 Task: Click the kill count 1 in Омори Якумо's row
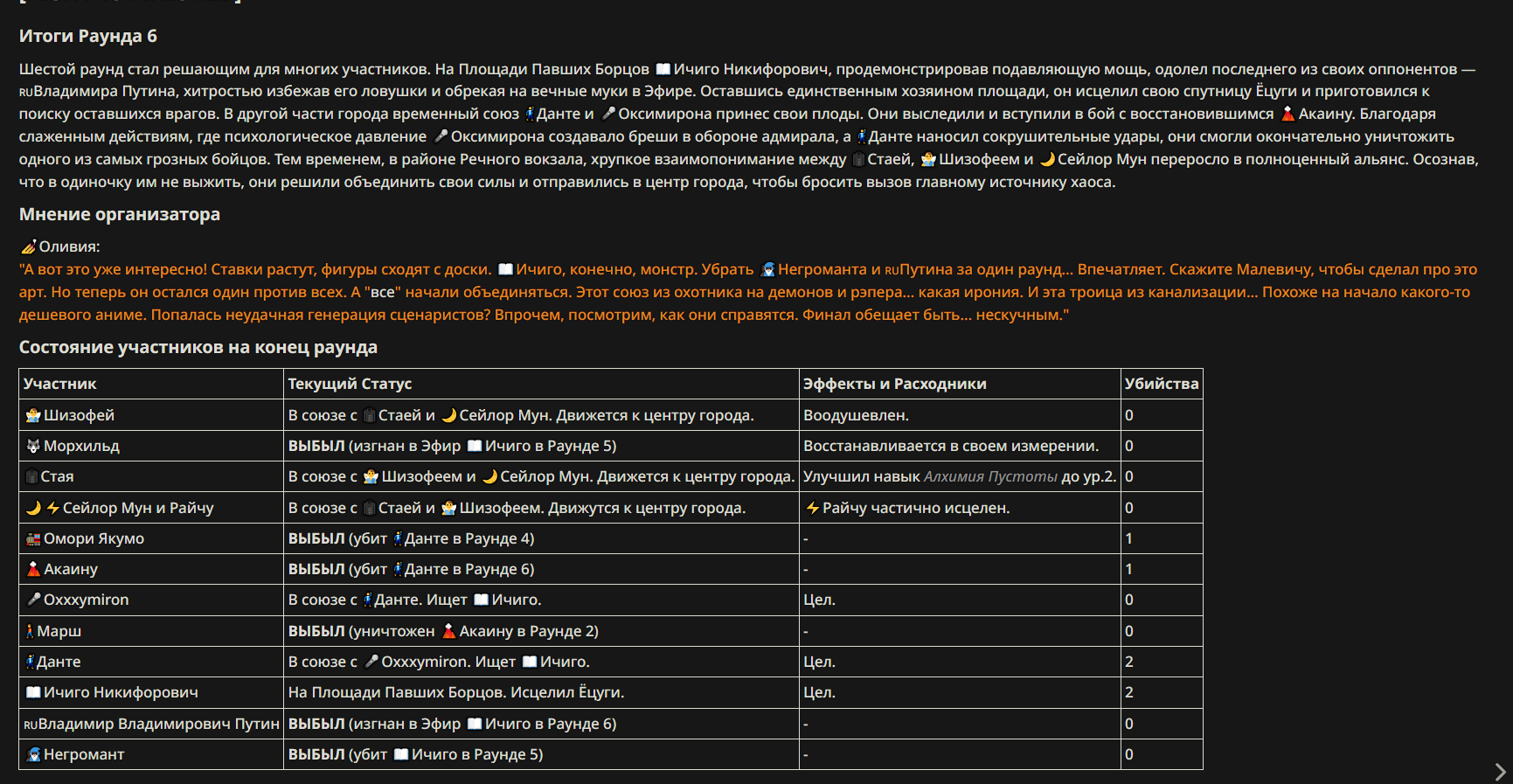1129,538
